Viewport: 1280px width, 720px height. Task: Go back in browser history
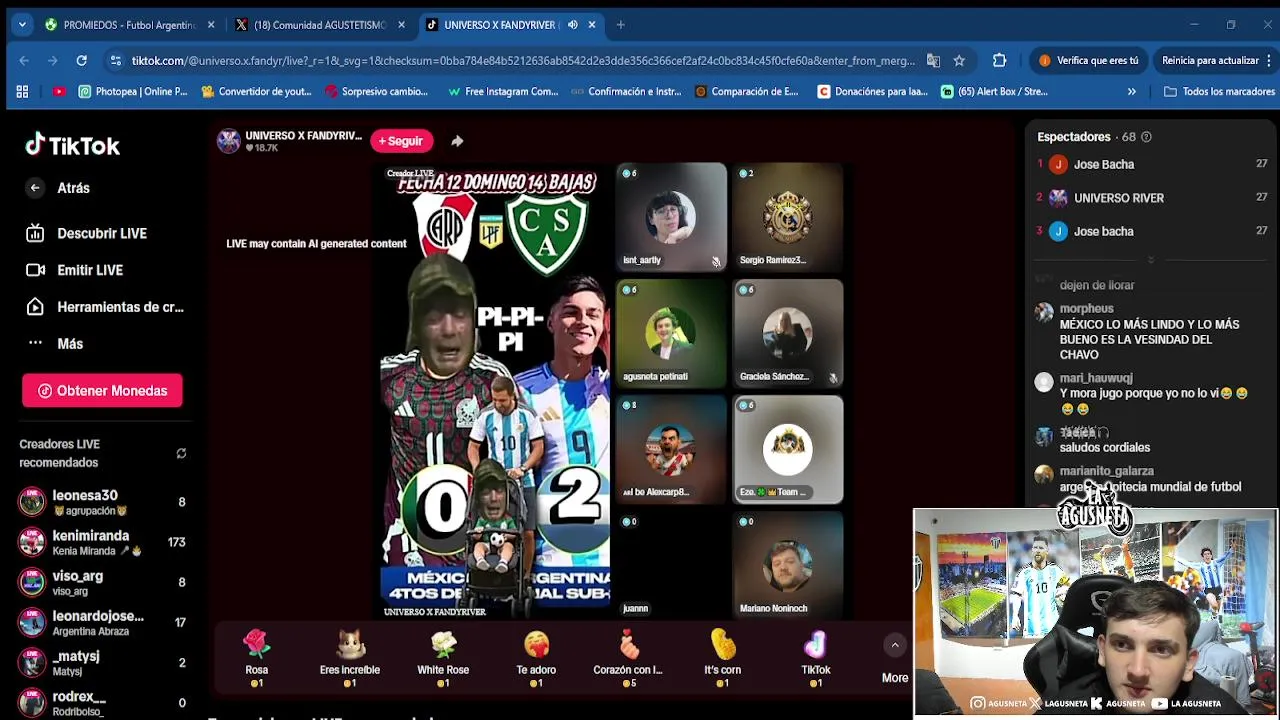pos(24,61)
